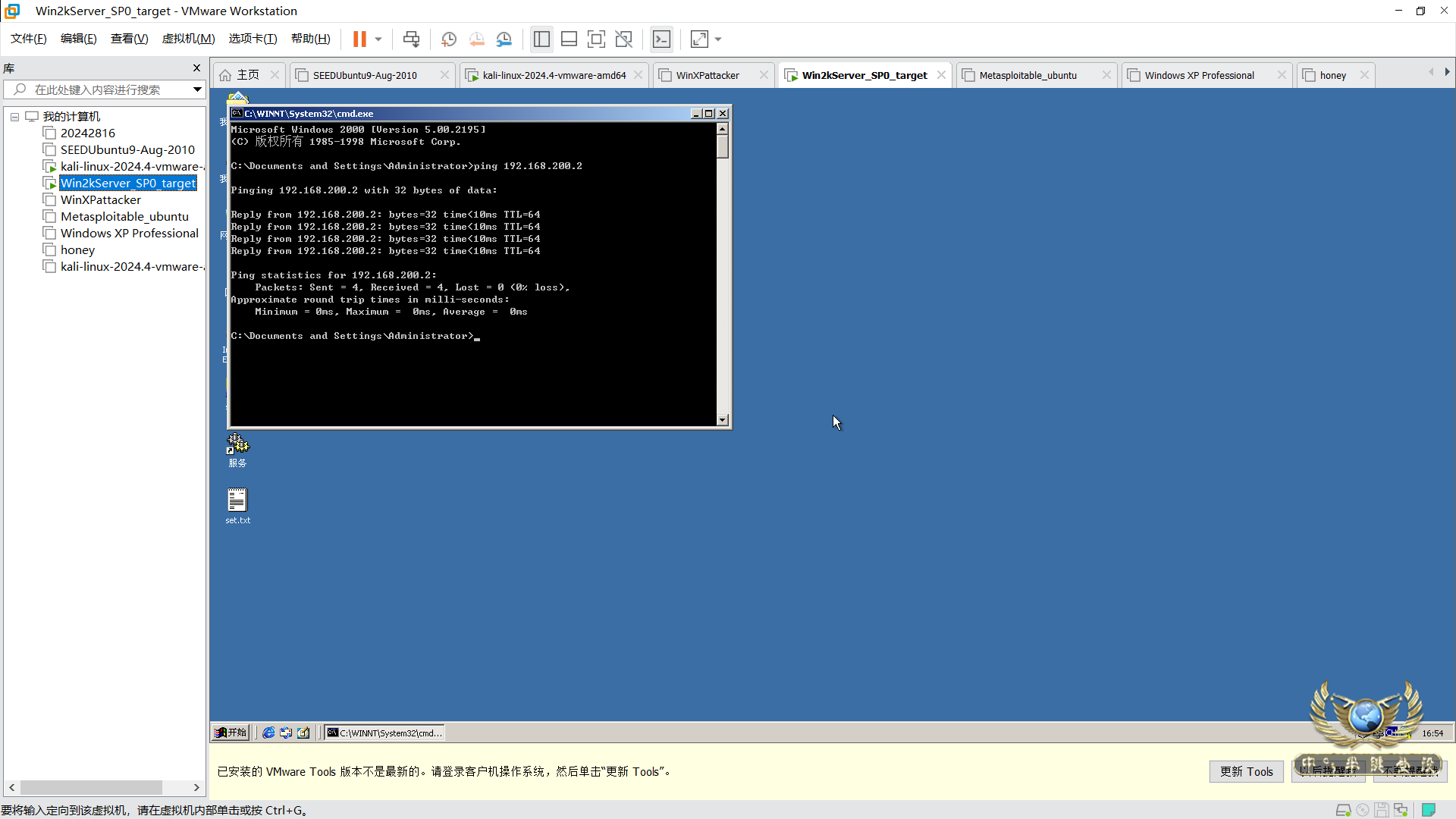The width and height of the screenshot is (1456, 819).
Task: Click the 更新 Tools button
Action: [x=1246, y=771]
